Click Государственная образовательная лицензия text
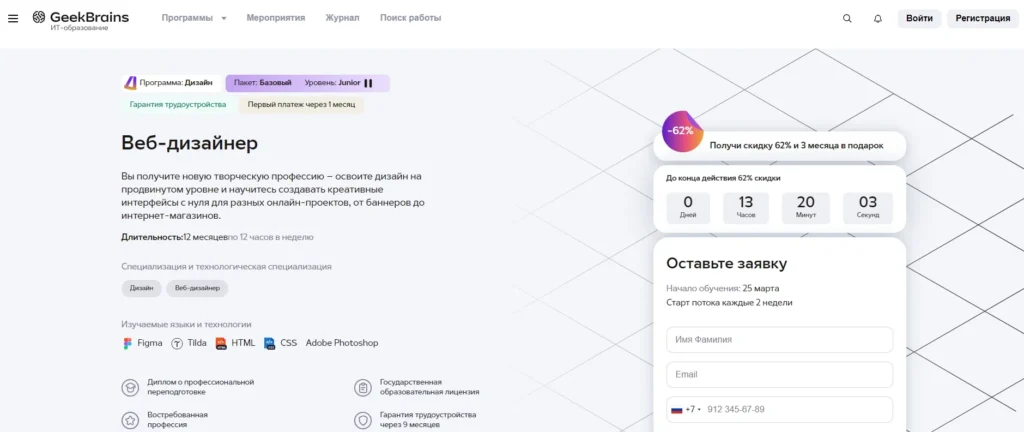Image resolution: width=1024 pixels, height=432 pixels. click(429, 387)
